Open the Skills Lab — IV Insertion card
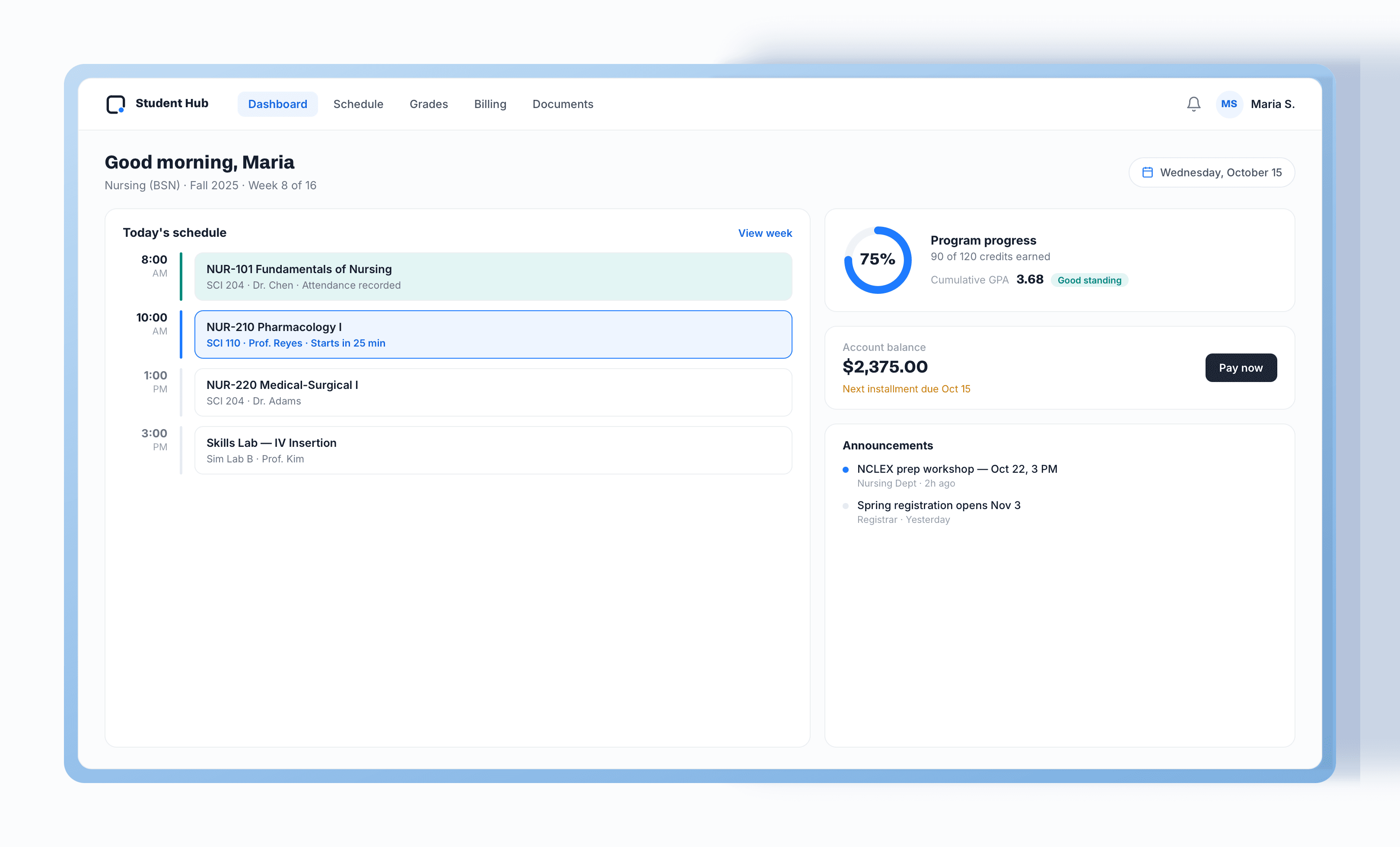 click(493, 450)
